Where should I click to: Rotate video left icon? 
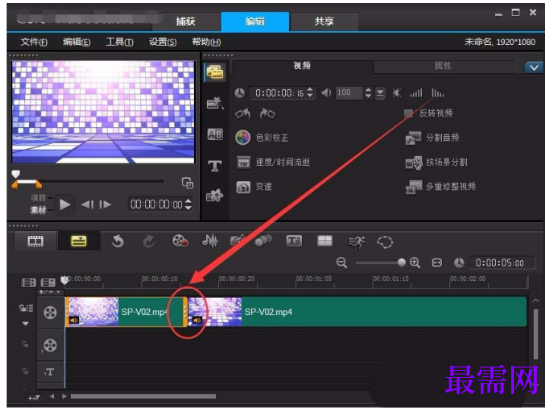243,114
